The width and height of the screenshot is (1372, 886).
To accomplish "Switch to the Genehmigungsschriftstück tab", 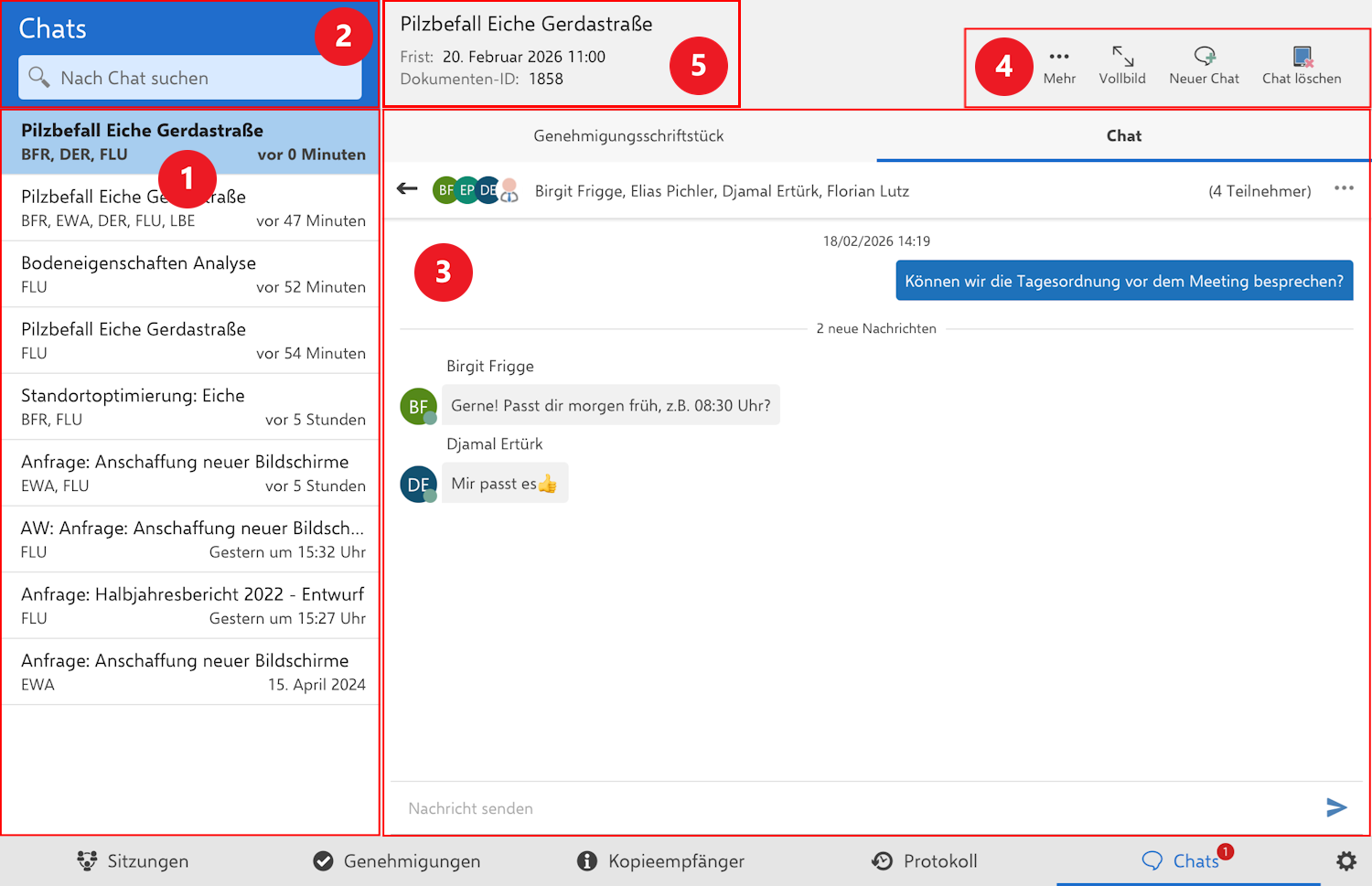I will click(x=628, y=136).
